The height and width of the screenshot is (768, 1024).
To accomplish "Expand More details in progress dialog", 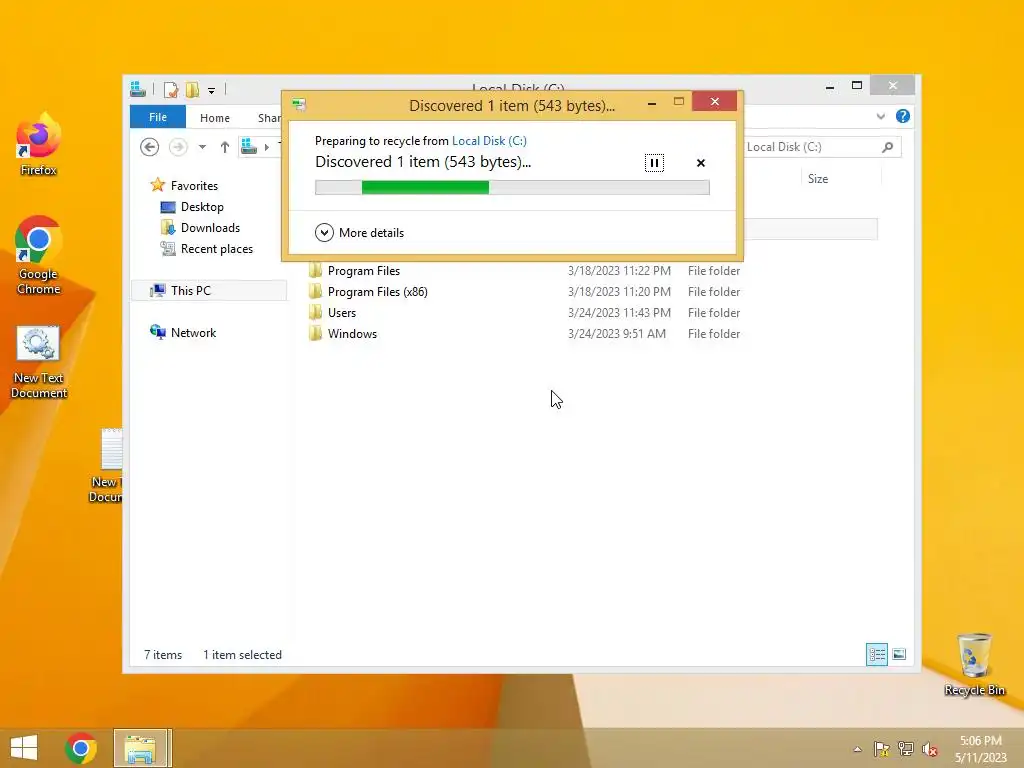I will tap(360, 232).
